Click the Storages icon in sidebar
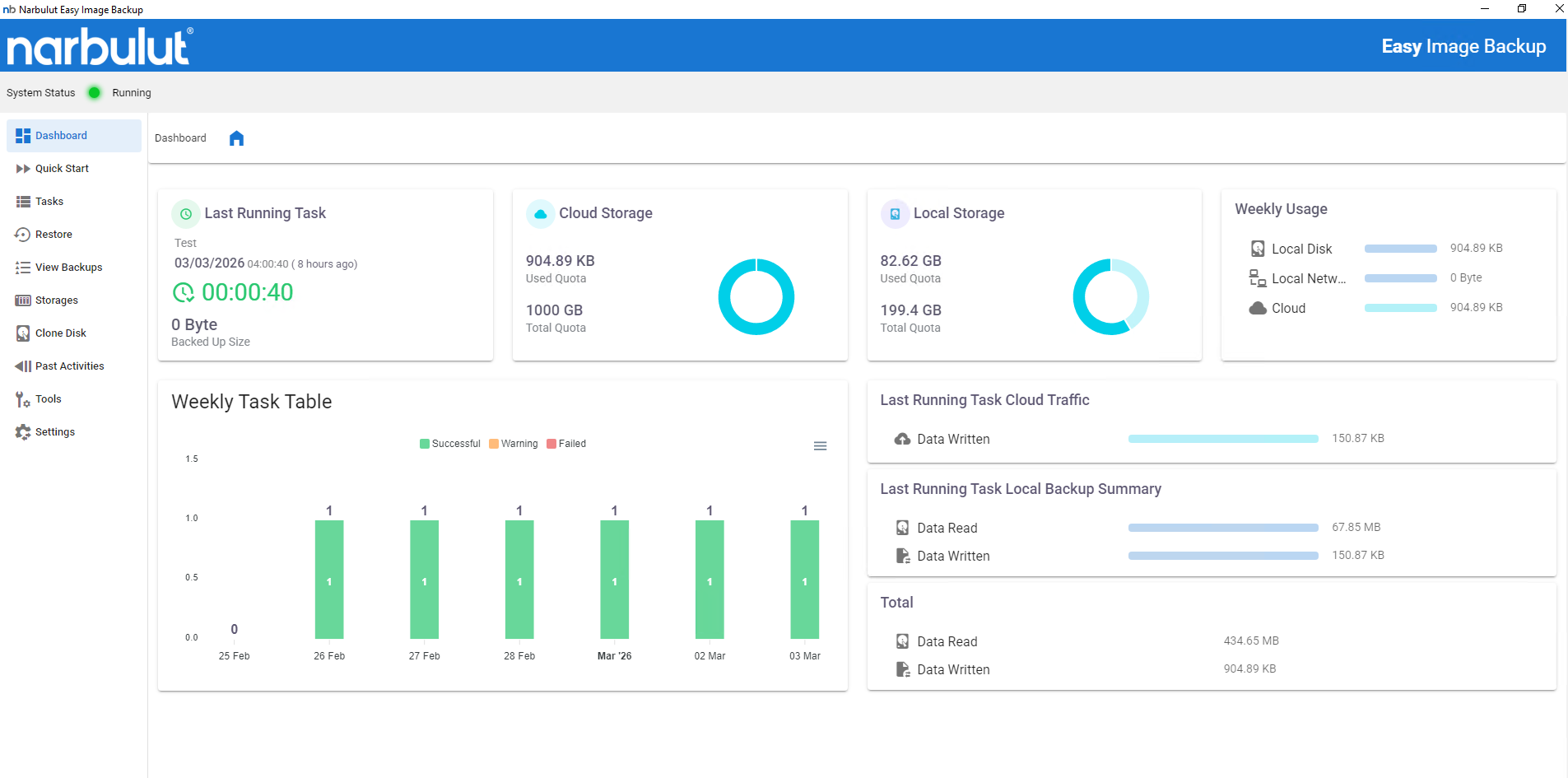Viewport: 1568px width, 778px height. [23, 300]
